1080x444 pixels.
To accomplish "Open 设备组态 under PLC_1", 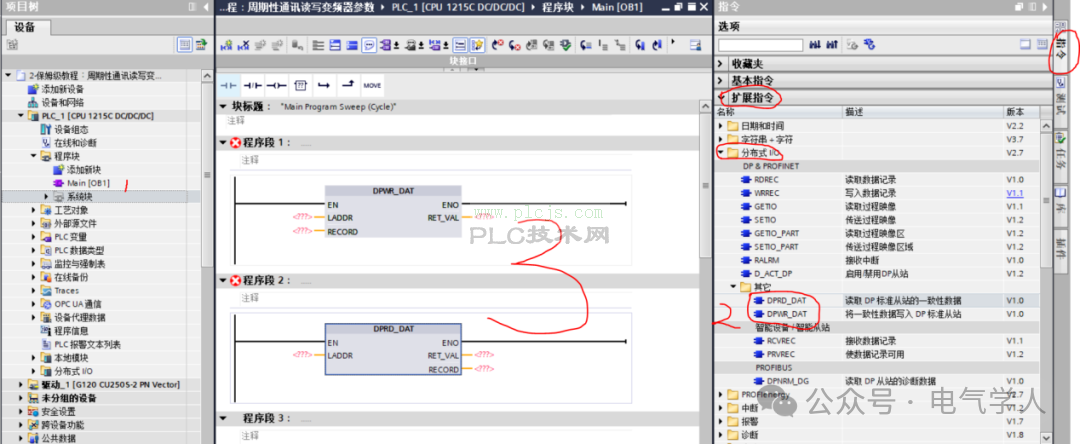I will 71,129.
